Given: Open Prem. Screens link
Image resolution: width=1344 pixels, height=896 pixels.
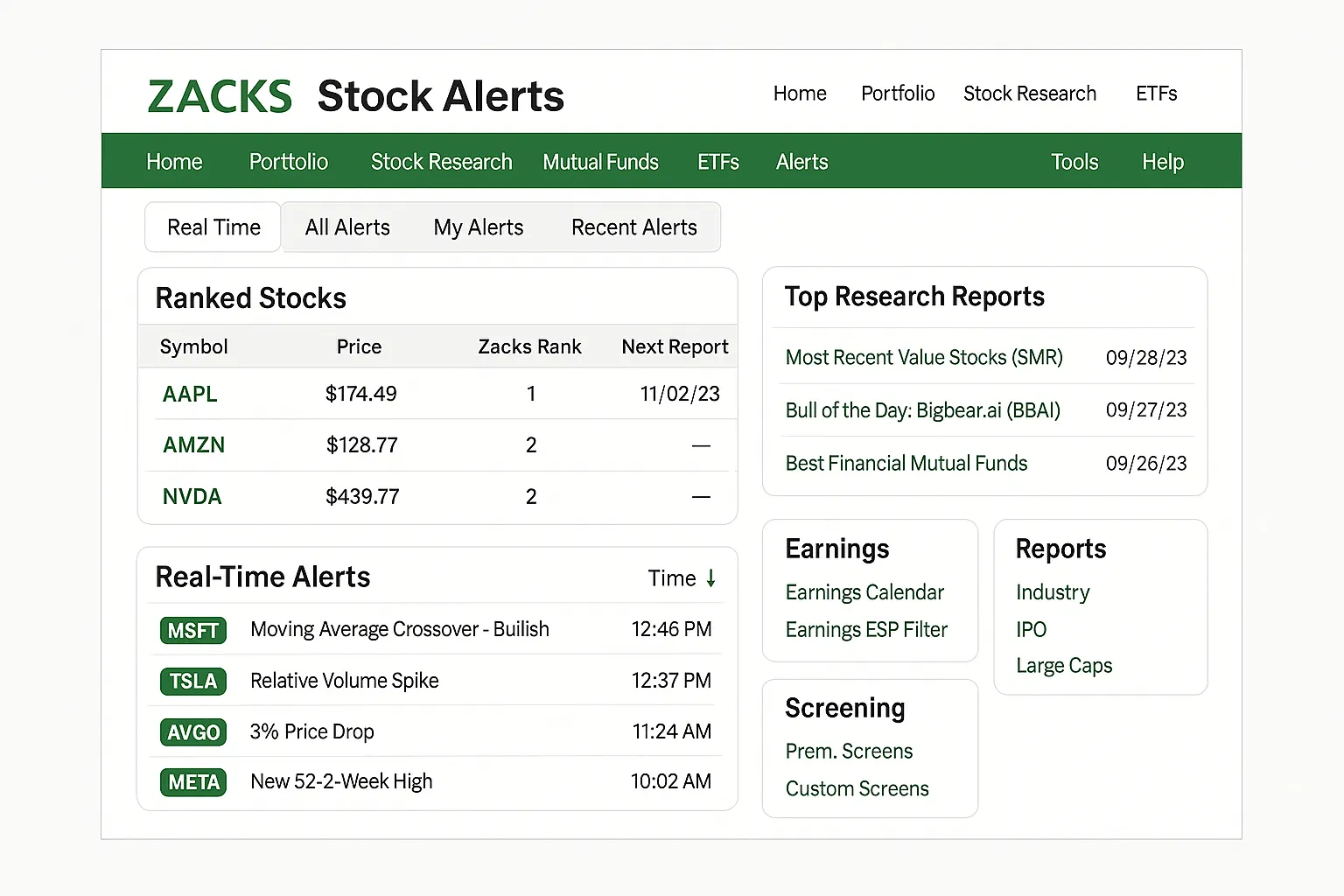Looking at the screenshot, I should (849, 752).
